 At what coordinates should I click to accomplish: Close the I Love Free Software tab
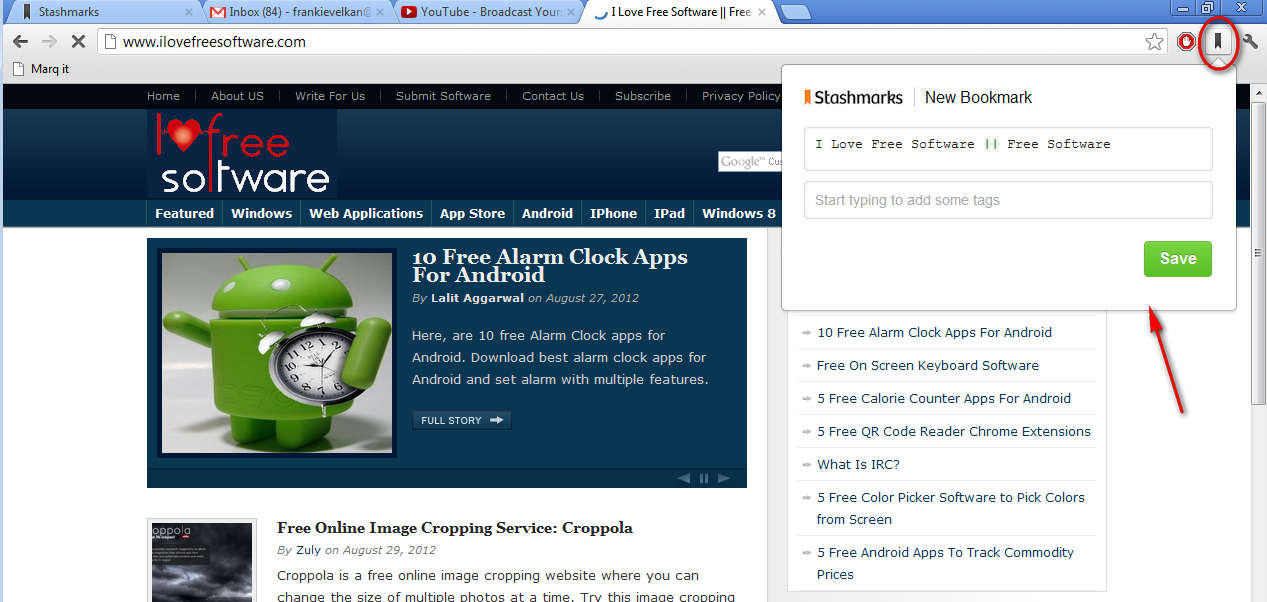click(763, 12)
